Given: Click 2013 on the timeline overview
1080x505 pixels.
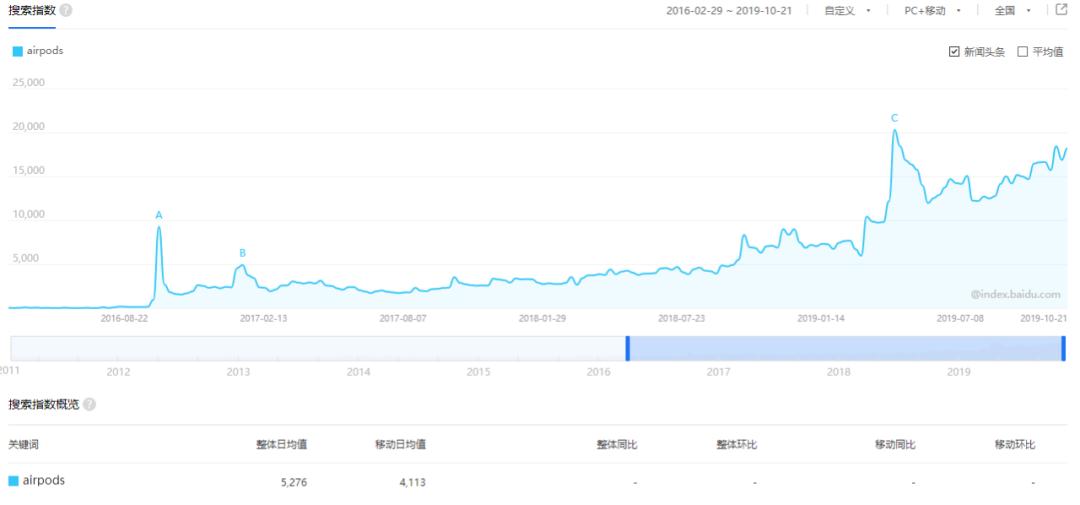Looking at the screenshot, I should click(x=238, y=372).
